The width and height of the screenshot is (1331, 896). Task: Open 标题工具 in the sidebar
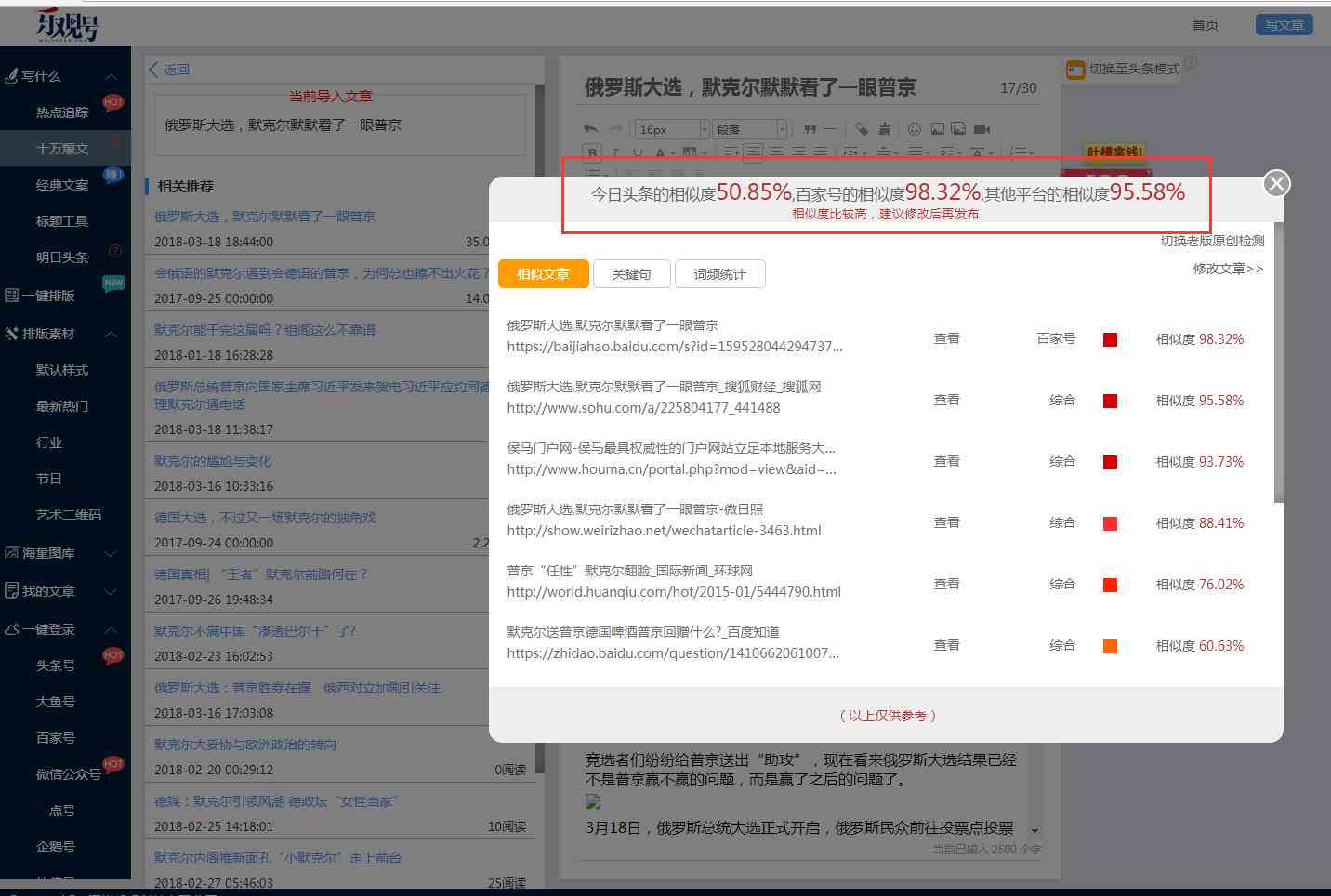click(x=62, y=221)
